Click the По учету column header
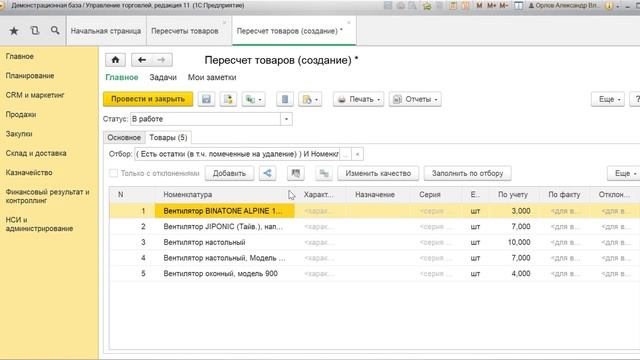Image resolution: width=640 pixels, height=360 pixels. pyautogui.click(x=513, y=195)
